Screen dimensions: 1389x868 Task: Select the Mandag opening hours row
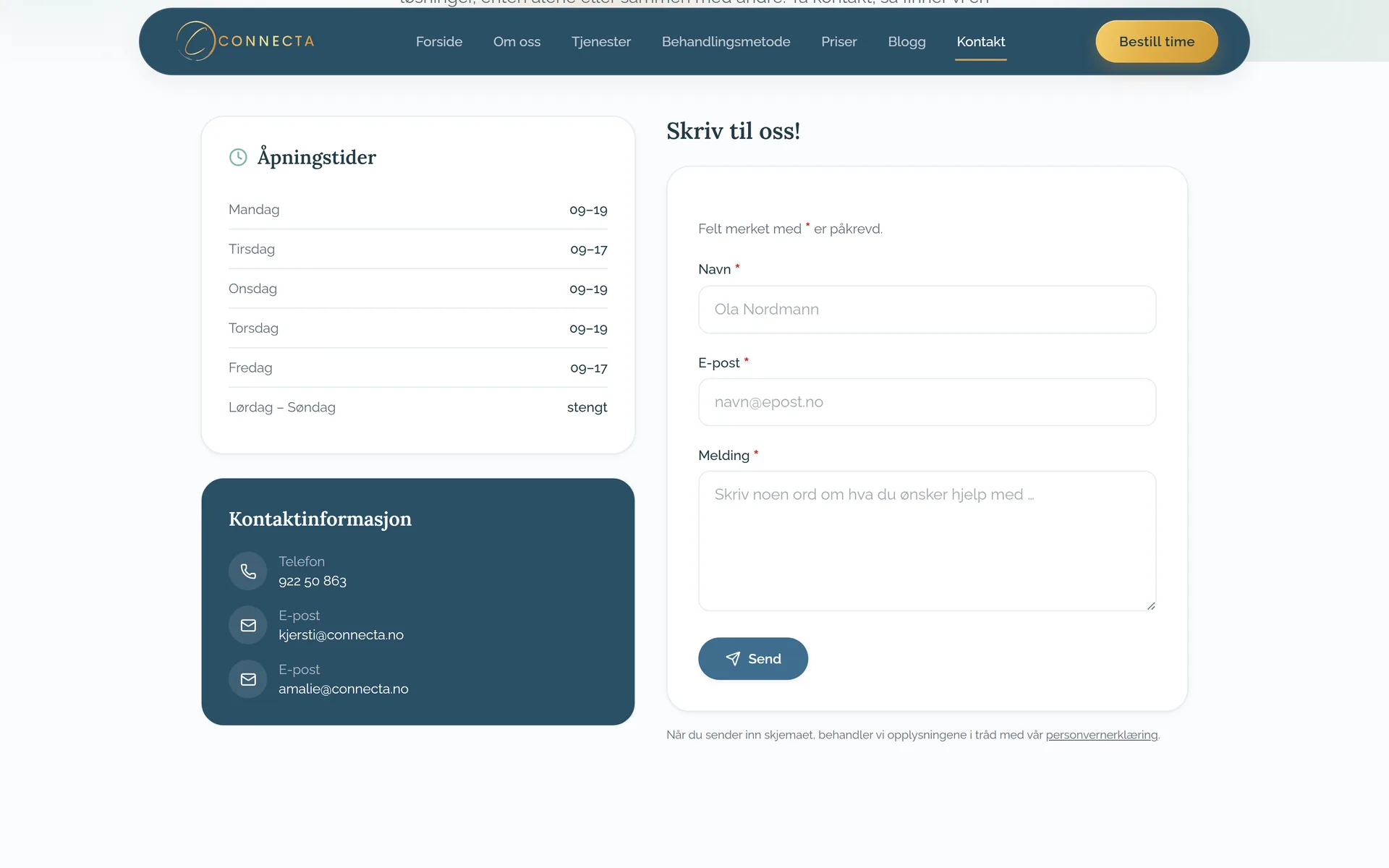pos(418,210)
